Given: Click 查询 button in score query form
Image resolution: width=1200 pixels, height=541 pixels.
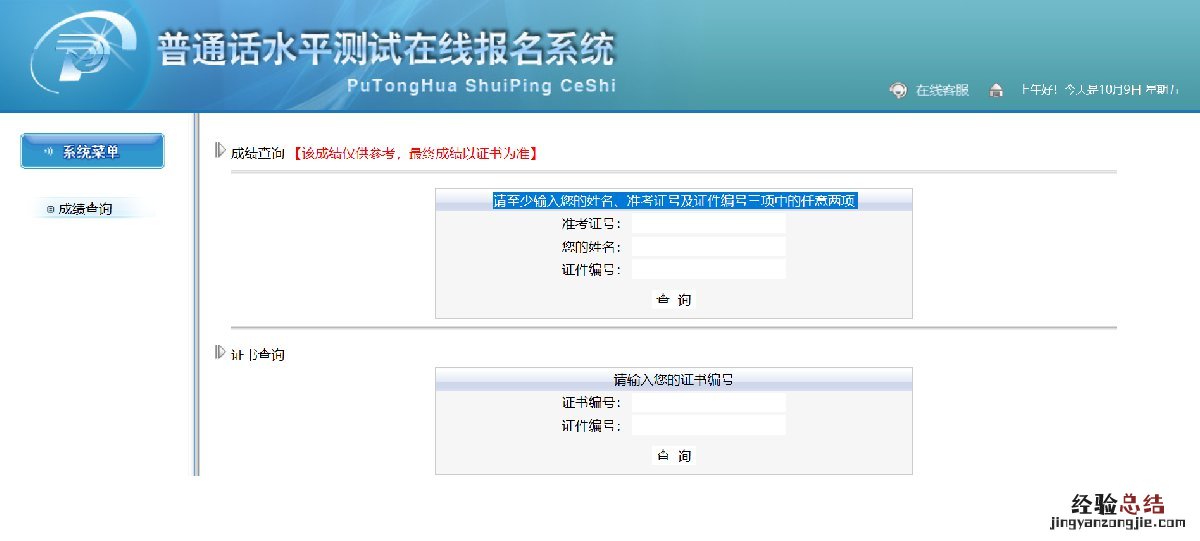Looking at the screenshot, I should coord(673,299).
